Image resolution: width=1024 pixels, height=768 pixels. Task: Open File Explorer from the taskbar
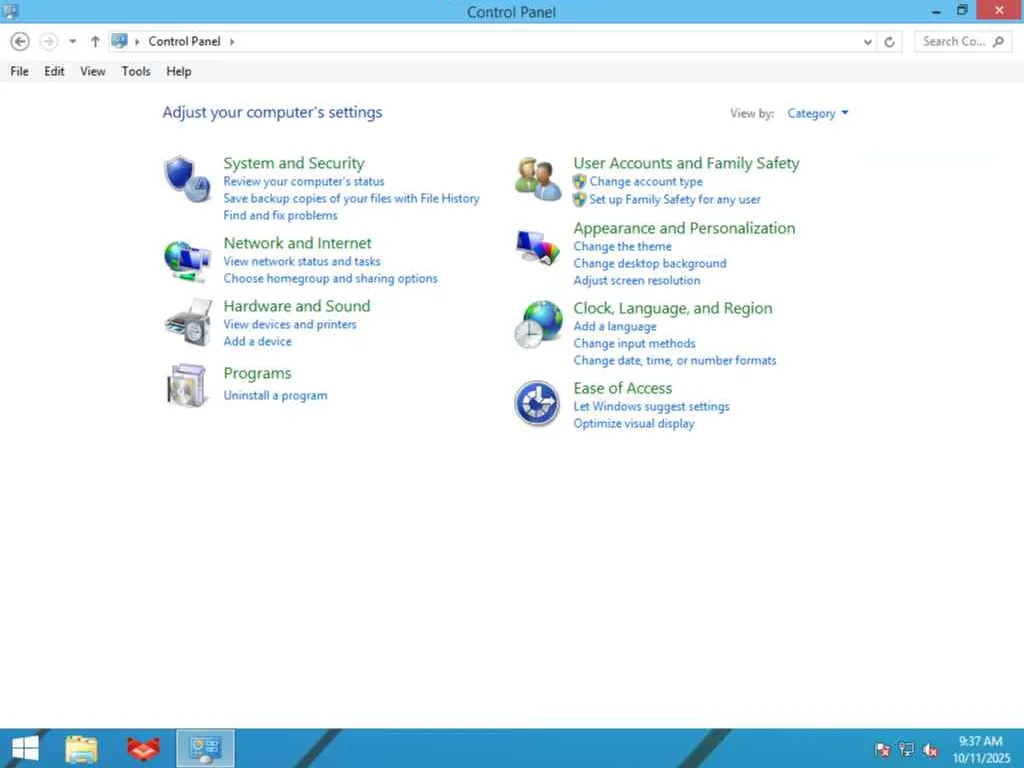coord(82,749)
